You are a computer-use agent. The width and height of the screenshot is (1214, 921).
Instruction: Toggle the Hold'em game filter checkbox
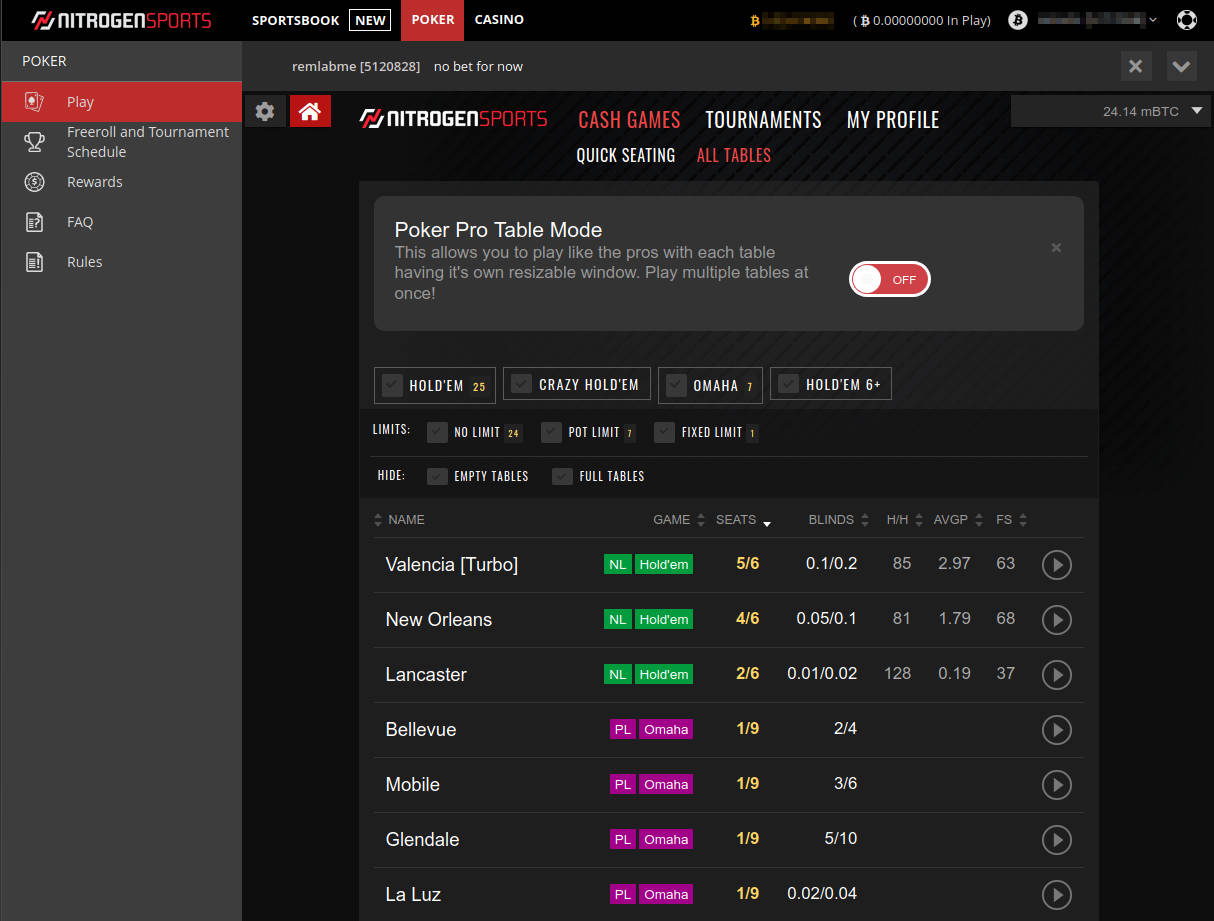click(393, 385)
